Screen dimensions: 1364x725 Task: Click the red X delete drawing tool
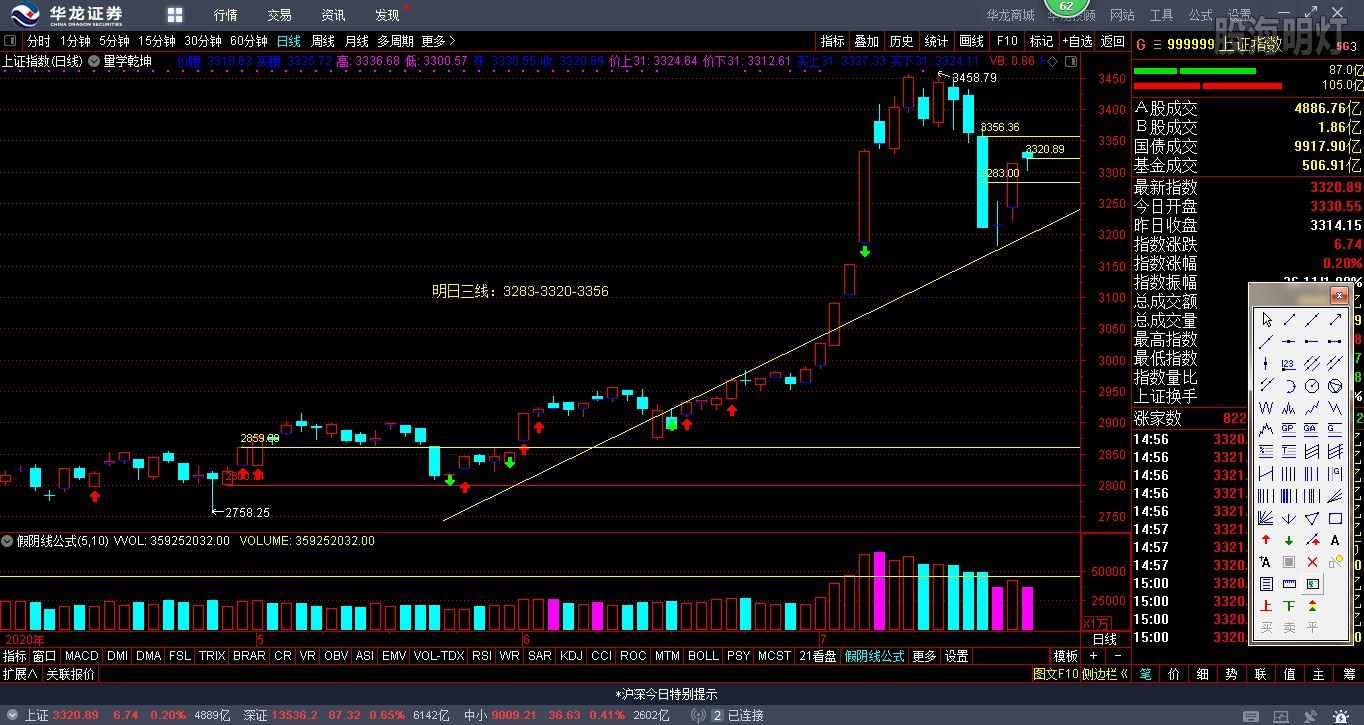coord(1312,562)
